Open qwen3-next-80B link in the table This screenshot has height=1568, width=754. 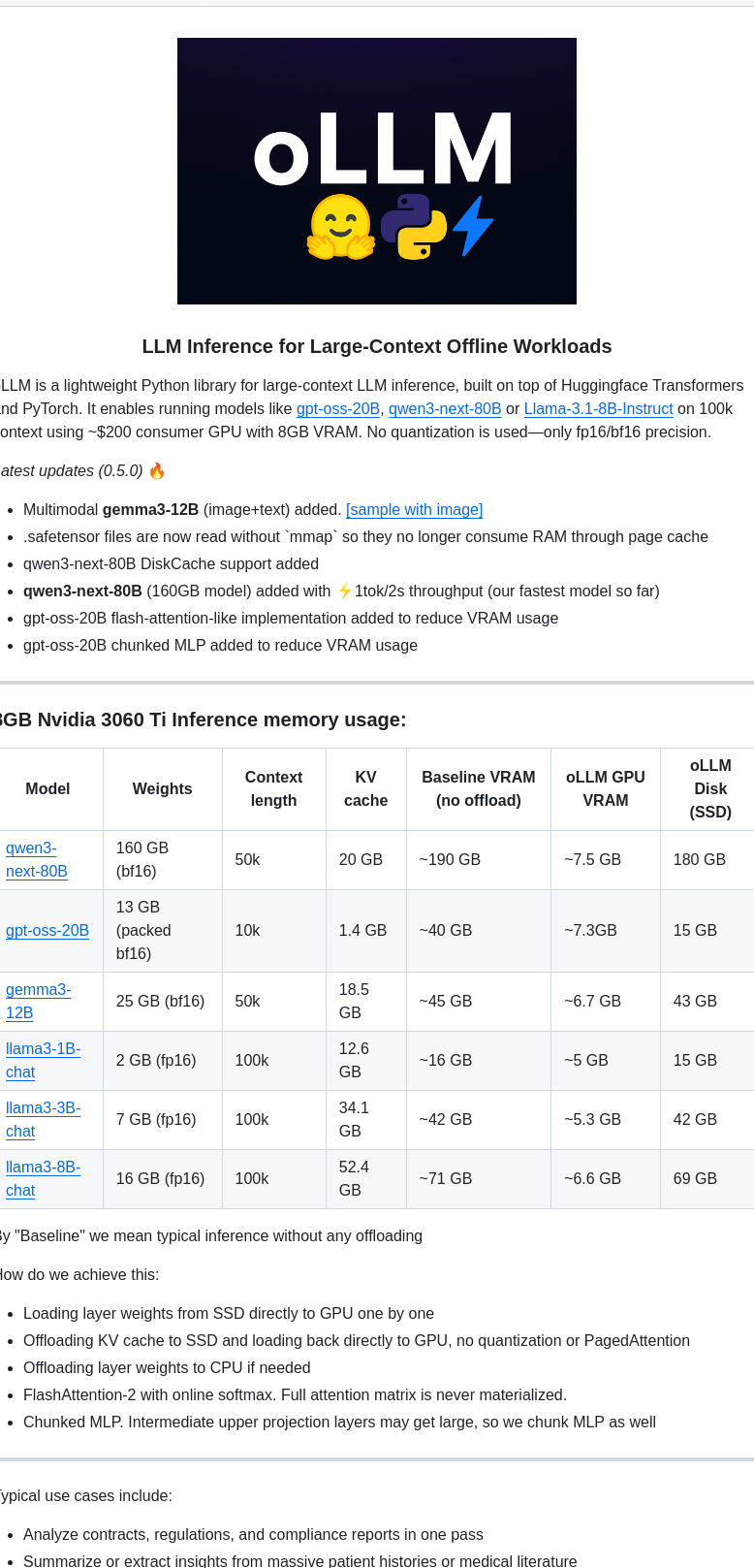(x=37, y=860)
